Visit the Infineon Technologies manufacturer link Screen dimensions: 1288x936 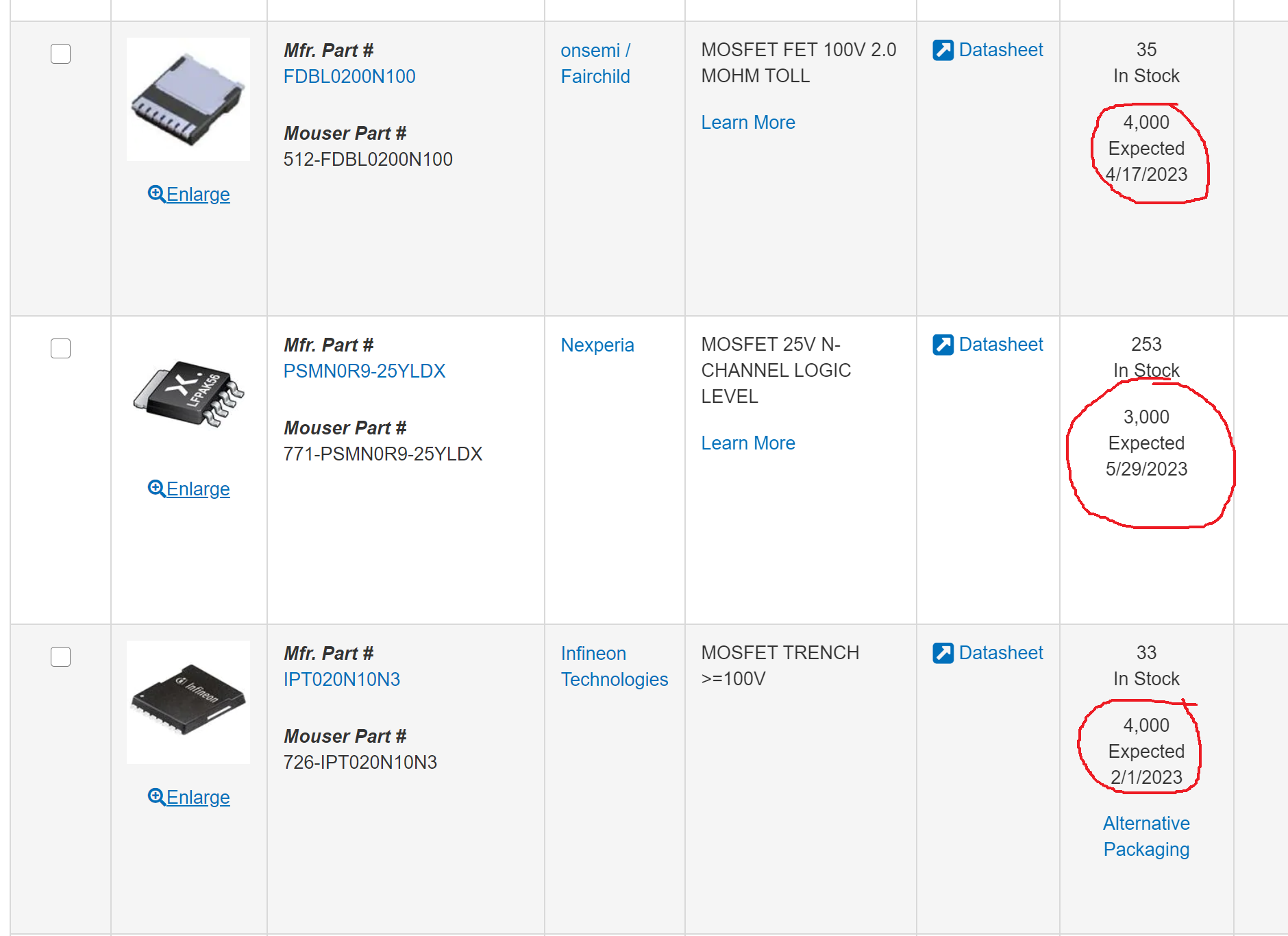coord(614,667)
